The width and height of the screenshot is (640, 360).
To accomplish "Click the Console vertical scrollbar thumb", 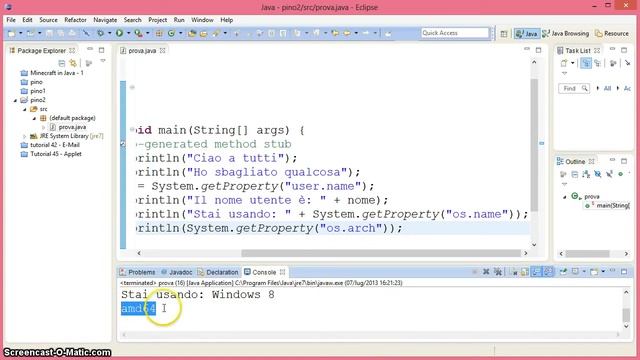I will [626, 315].
